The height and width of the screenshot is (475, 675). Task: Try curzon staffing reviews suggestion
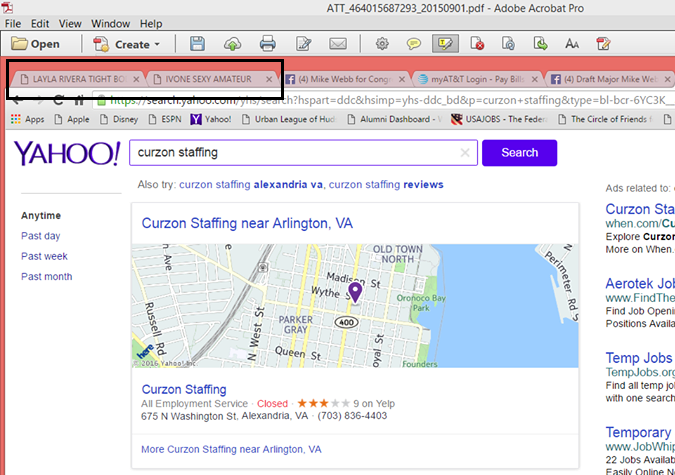(x=386, y=185)
